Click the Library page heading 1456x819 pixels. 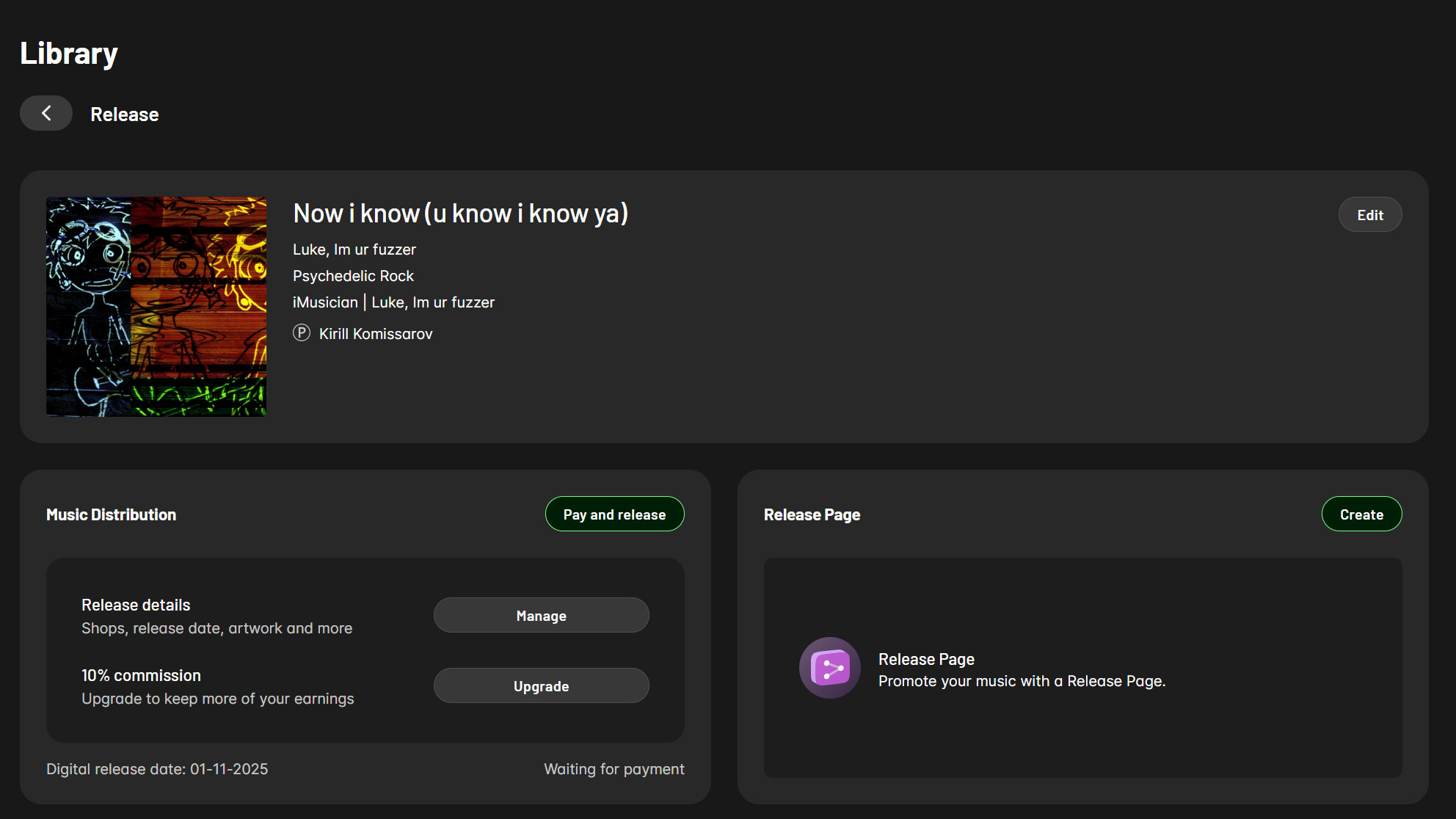pos(69,54)
